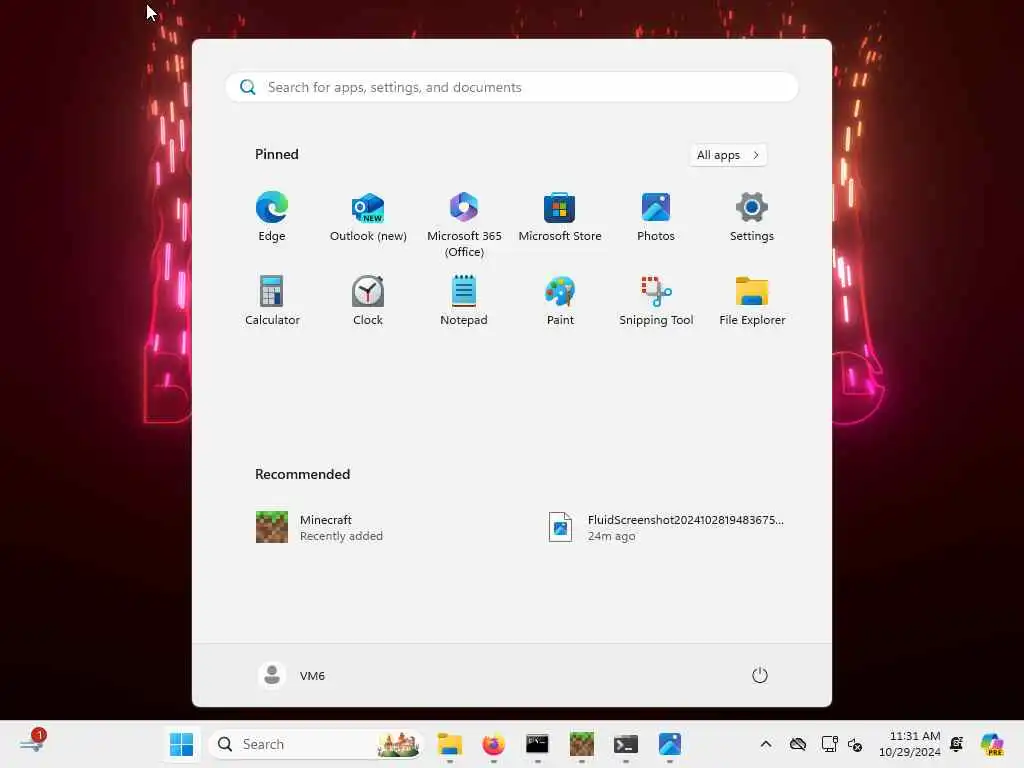Open File Explorer from the taskbar
Image resolution: width=1024 pixels, height=768 pixels.
449,744
